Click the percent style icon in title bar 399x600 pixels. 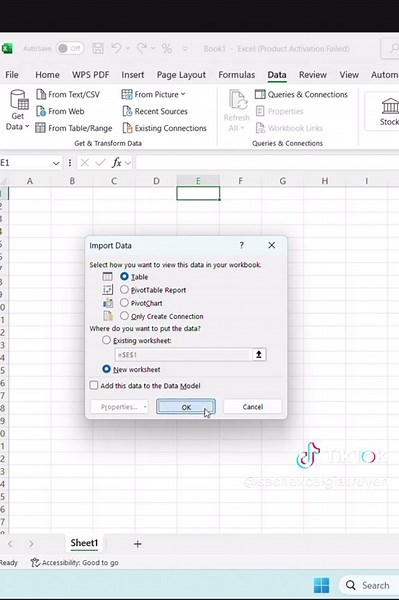(x=167, y=49)
